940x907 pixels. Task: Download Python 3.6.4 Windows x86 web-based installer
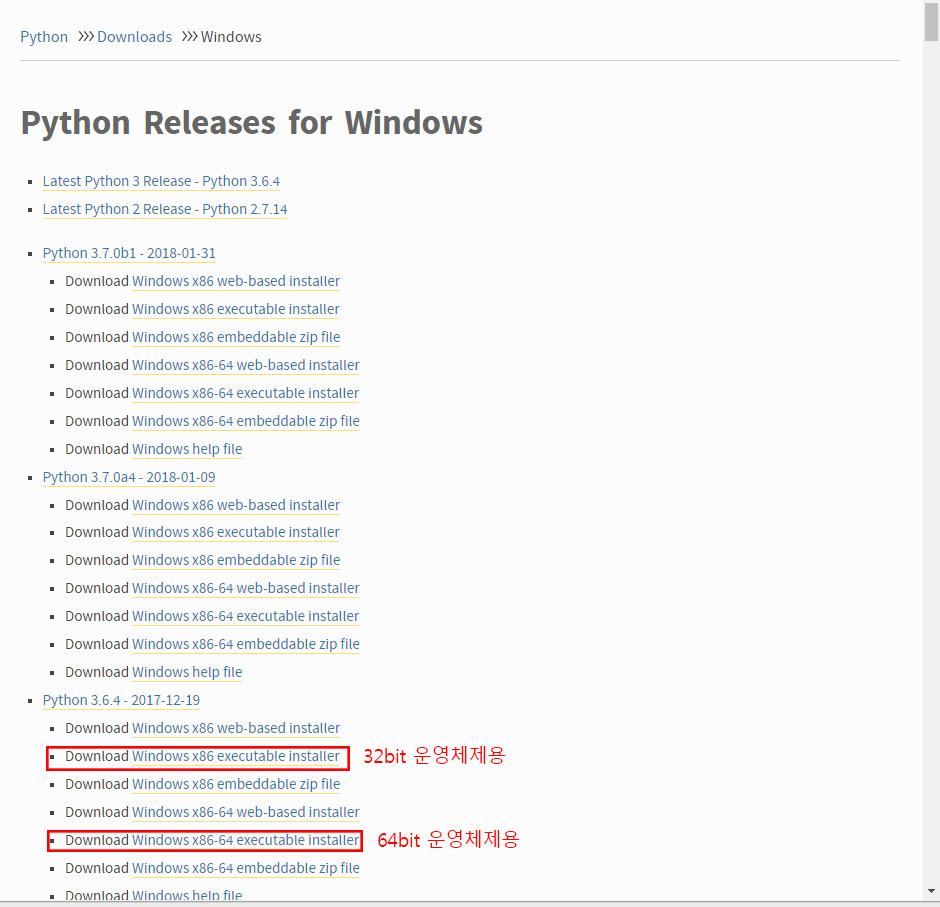(x=236, y=728)
